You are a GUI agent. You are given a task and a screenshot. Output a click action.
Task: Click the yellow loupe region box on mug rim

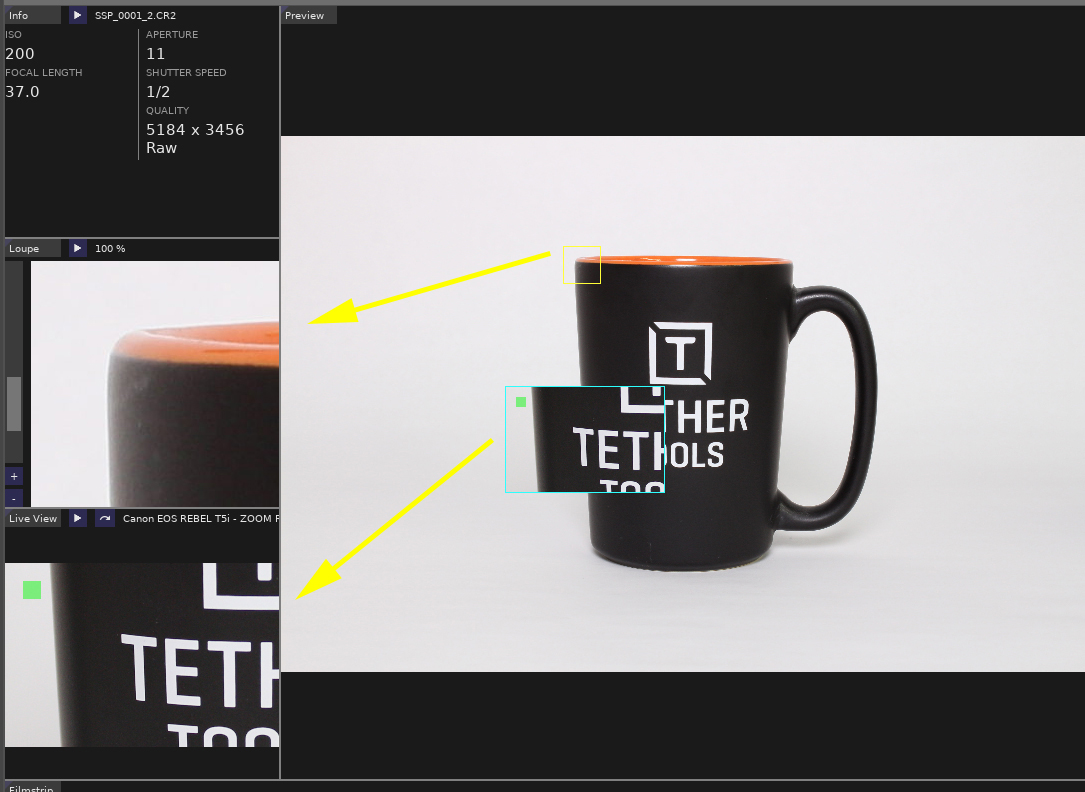pyautogui.click(x=581, y=264)
